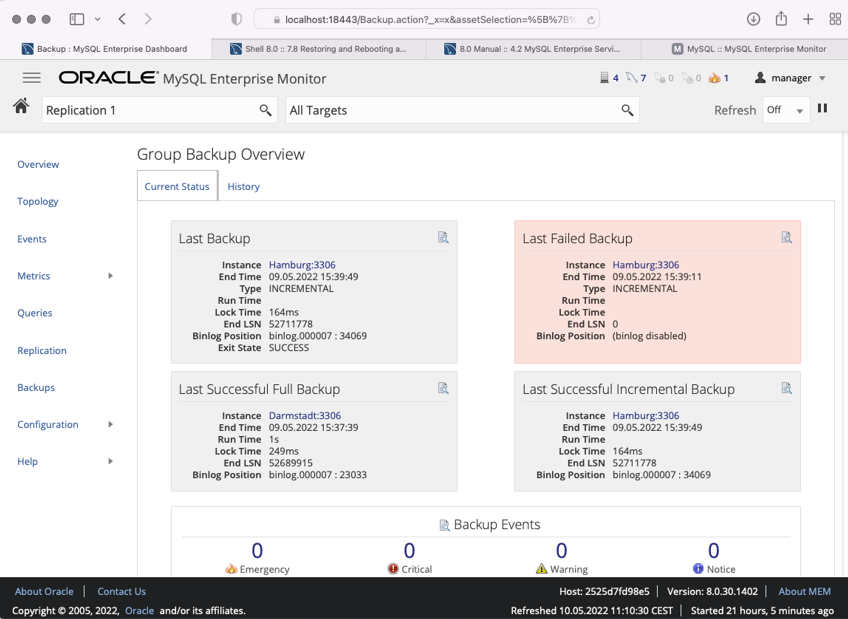The image size is (848, 619).
Task: Click the Safari address bar URL
Action: pos(427,19)
